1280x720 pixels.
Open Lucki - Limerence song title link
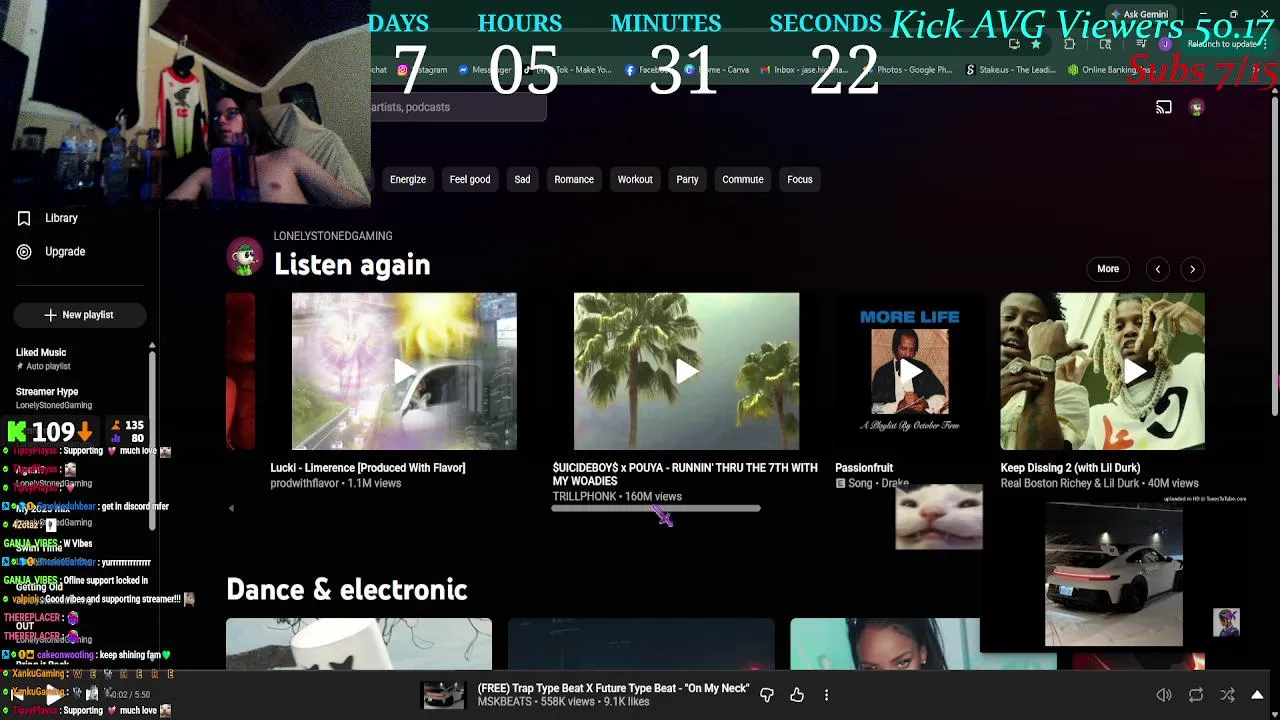point(368,468)
